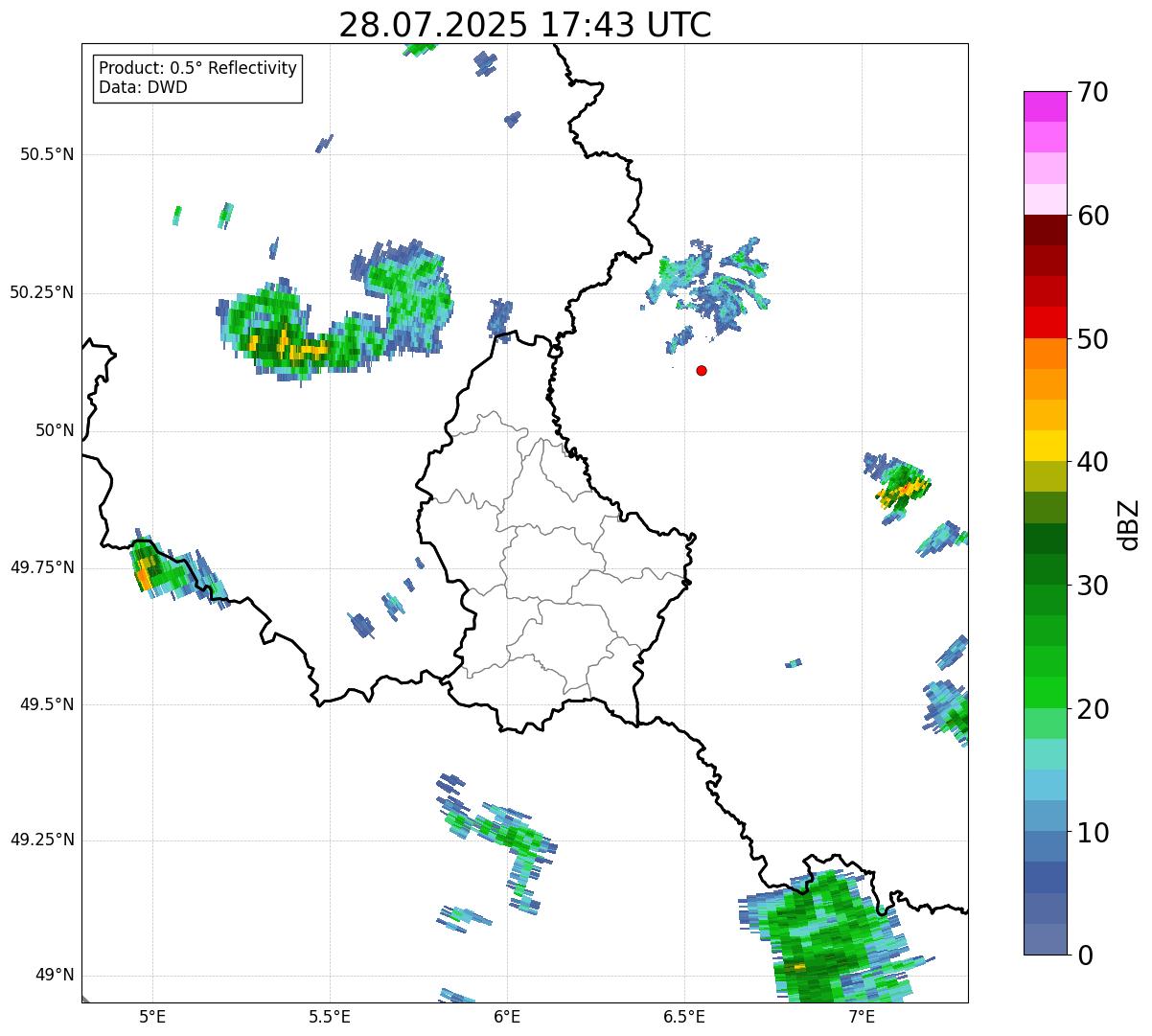Click the '49.25°N' latitude label

(x=41, y=840)
